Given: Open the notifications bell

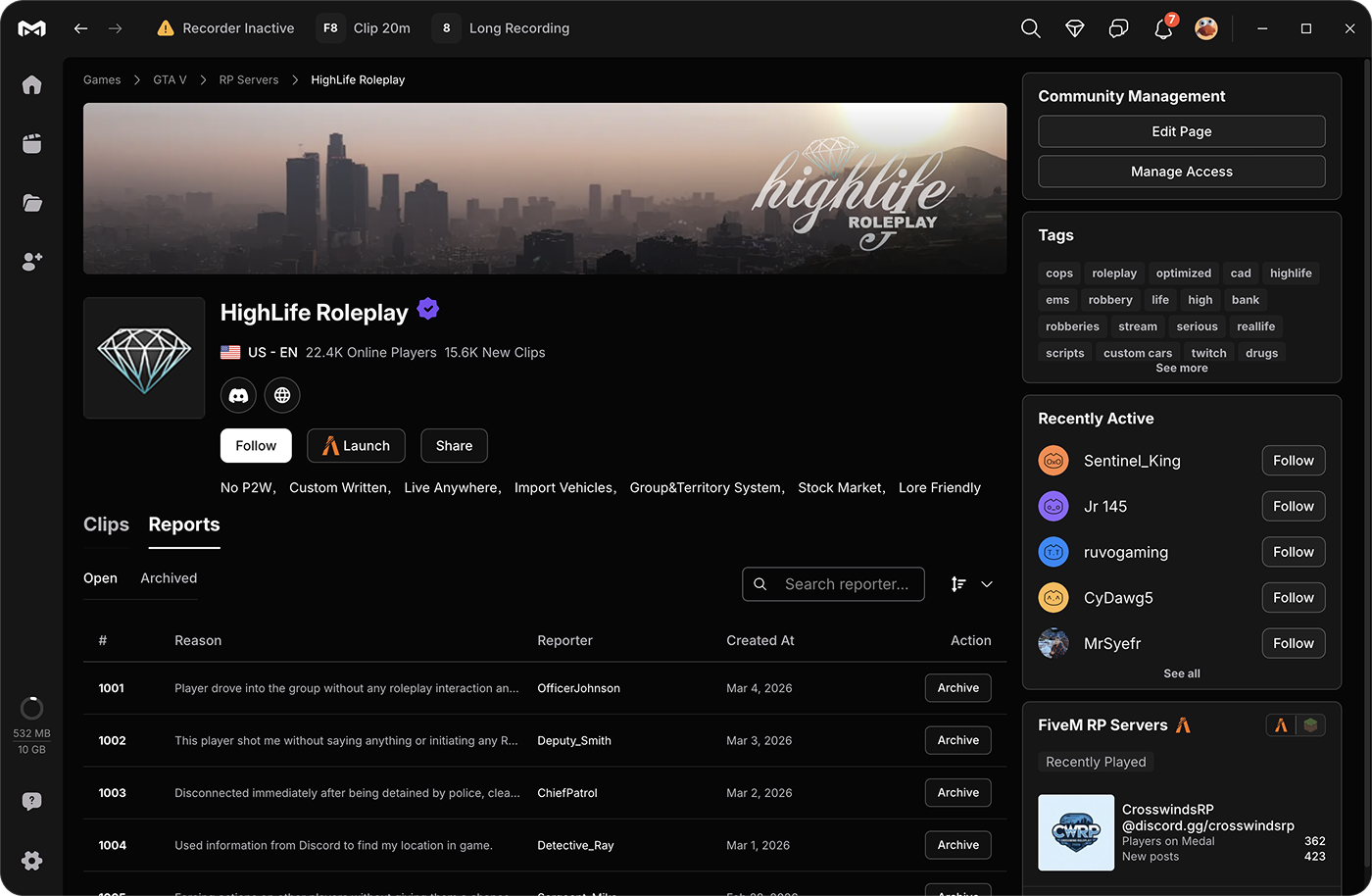Looking at the screenshot, I should [x=1163, y=28].
